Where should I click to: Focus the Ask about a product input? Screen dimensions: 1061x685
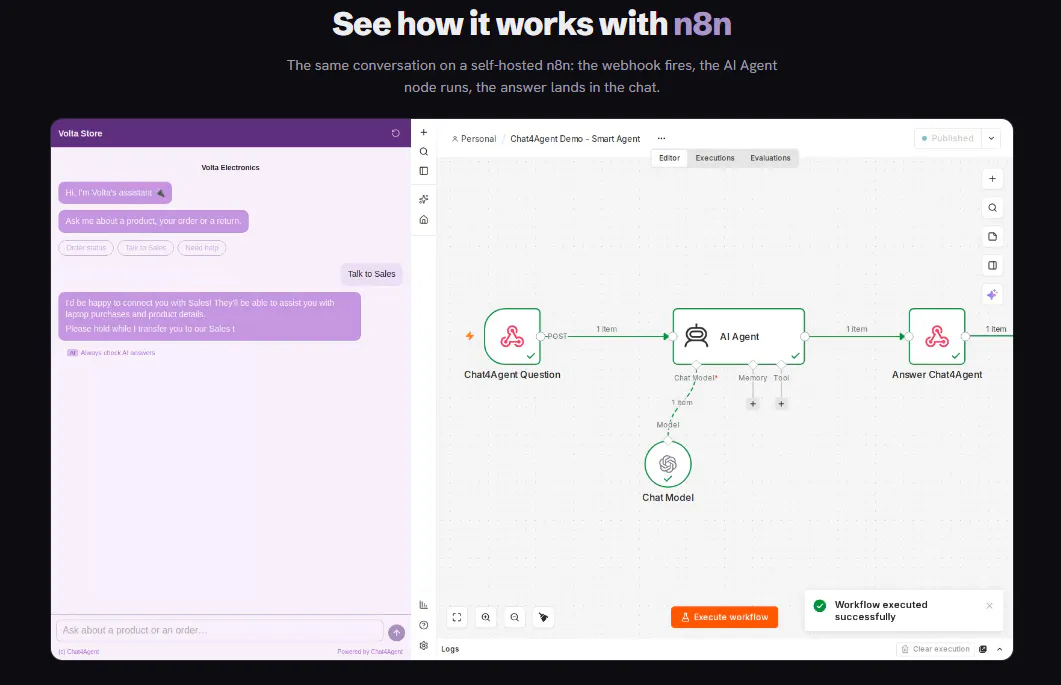pos(220,630)
